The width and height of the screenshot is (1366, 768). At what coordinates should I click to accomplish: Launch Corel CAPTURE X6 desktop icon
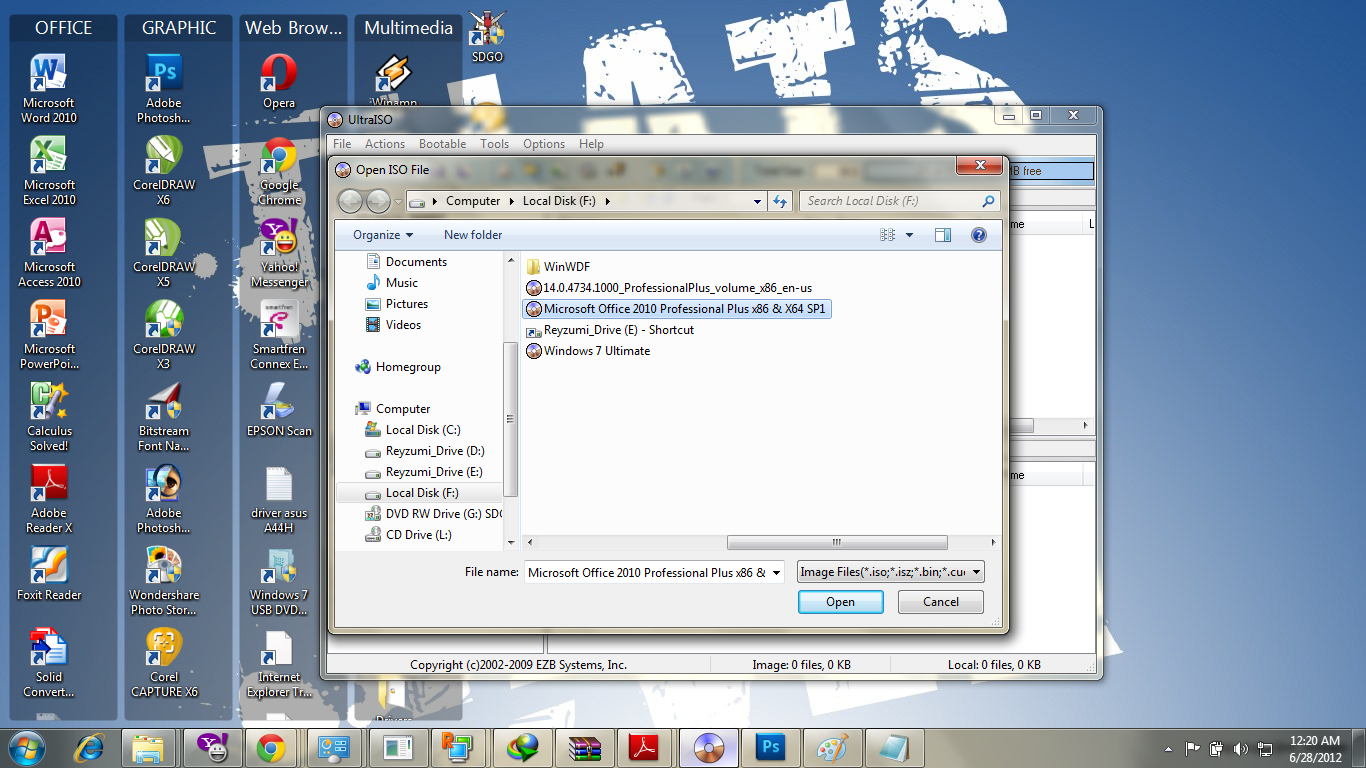click(x=164, y=662)
